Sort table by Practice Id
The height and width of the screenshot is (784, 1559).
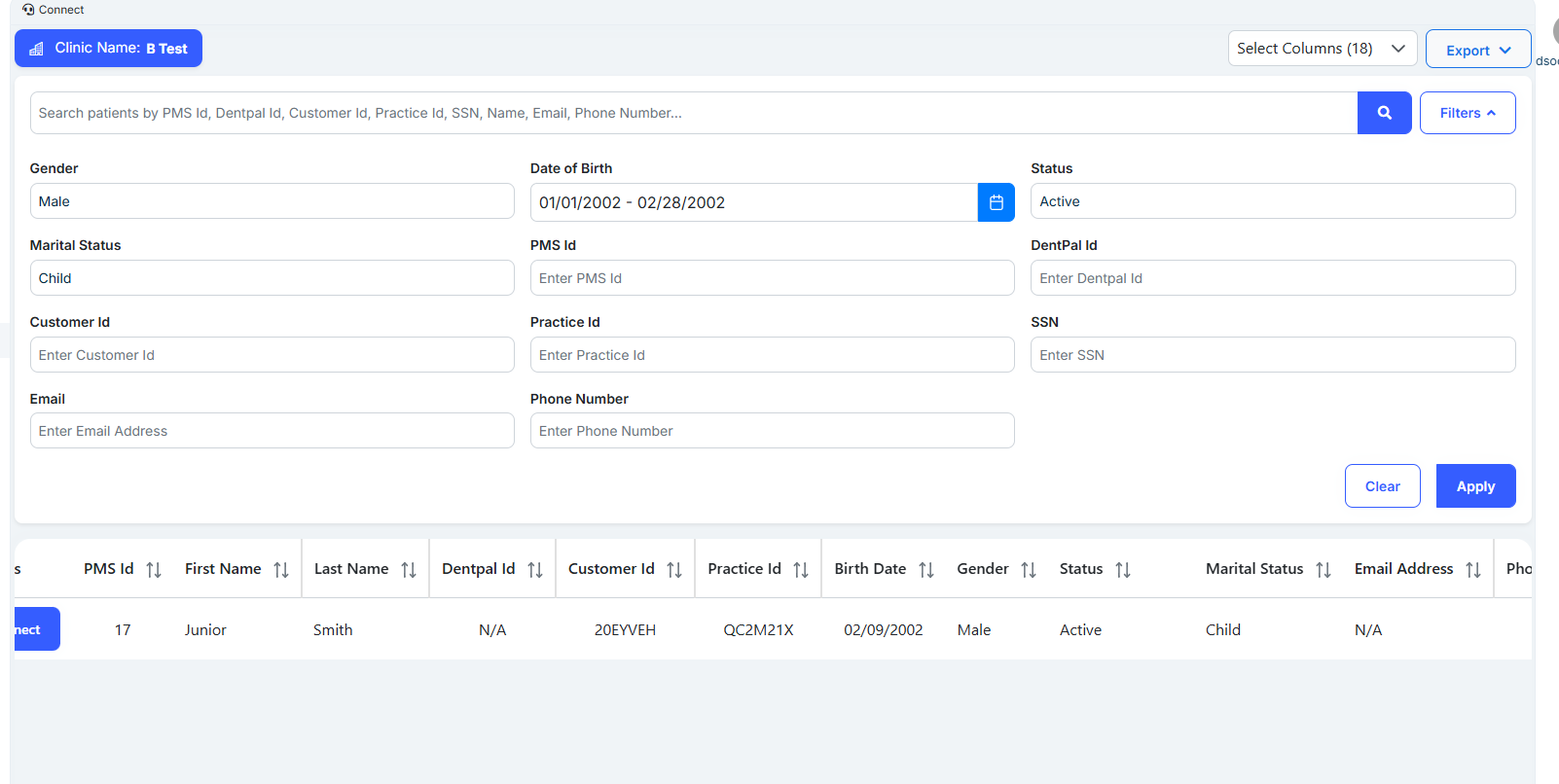801,570
